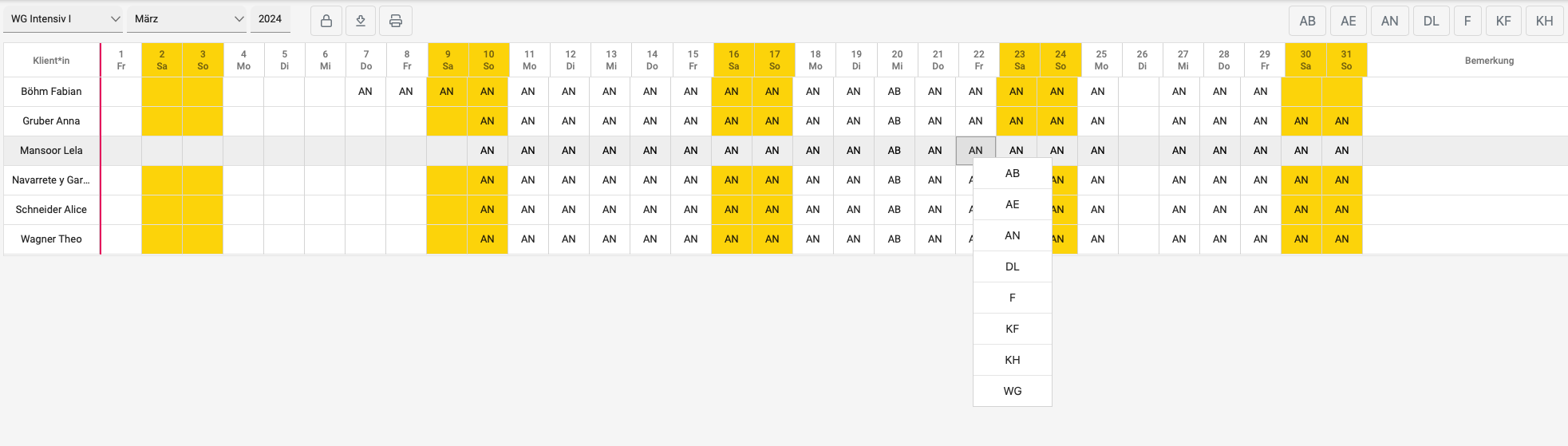Screen dimensions: 1568x446
Task: Choose WG in the open popup list
Action: [x=1013, y=392]
